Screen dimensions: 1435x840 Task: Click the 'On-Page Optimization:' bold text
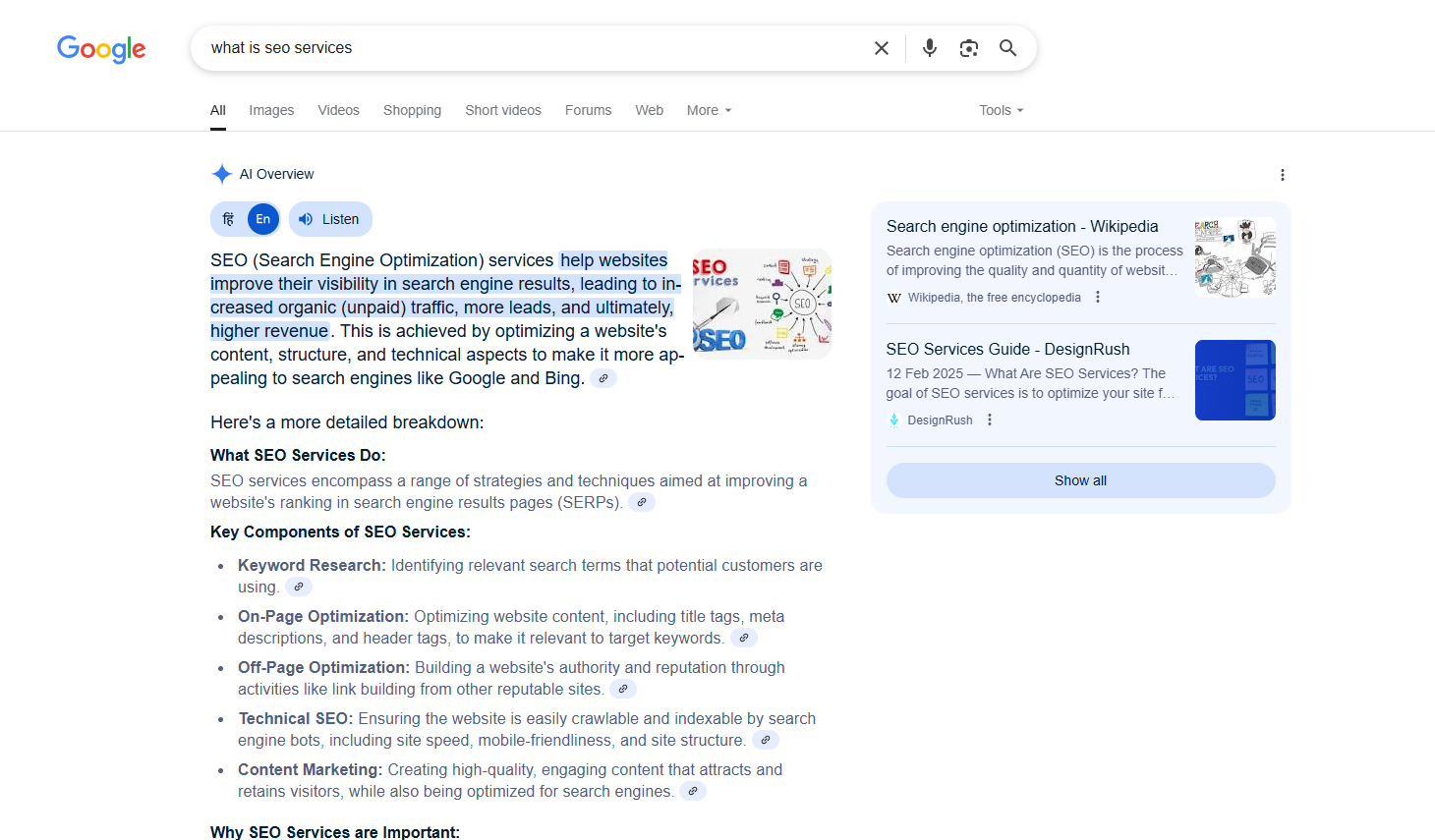(x=323, y=616)
